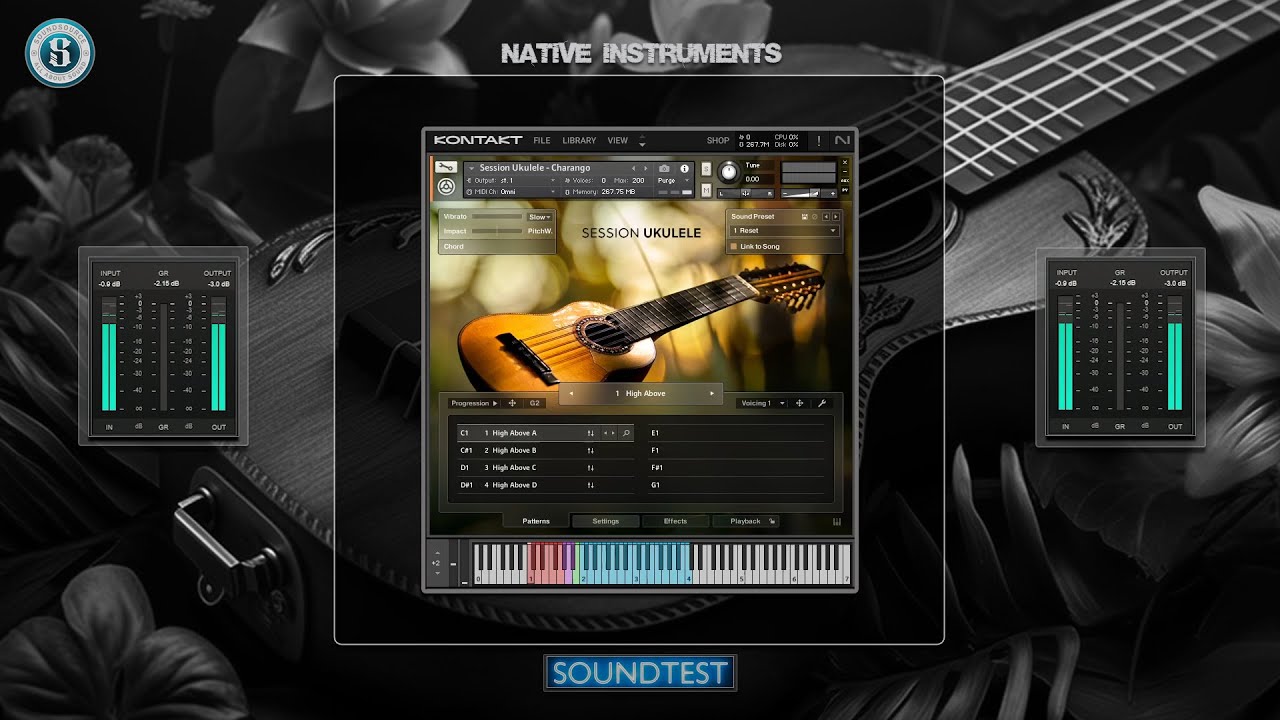This screenshot has height=720, width=1280.
Task: Switch to the Effects tab
Action: 676,521
